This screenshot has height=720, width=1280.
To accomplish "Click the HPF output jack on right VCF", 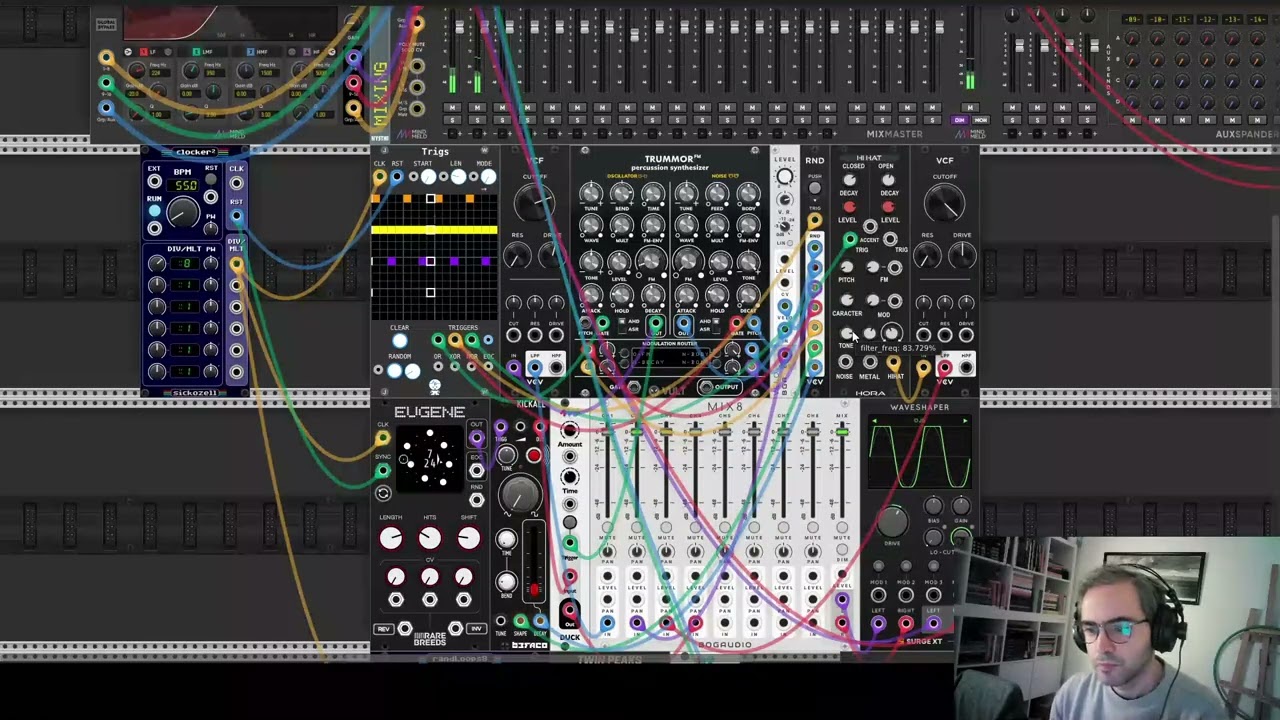I will pyautogui.click(x=966, y=369).
